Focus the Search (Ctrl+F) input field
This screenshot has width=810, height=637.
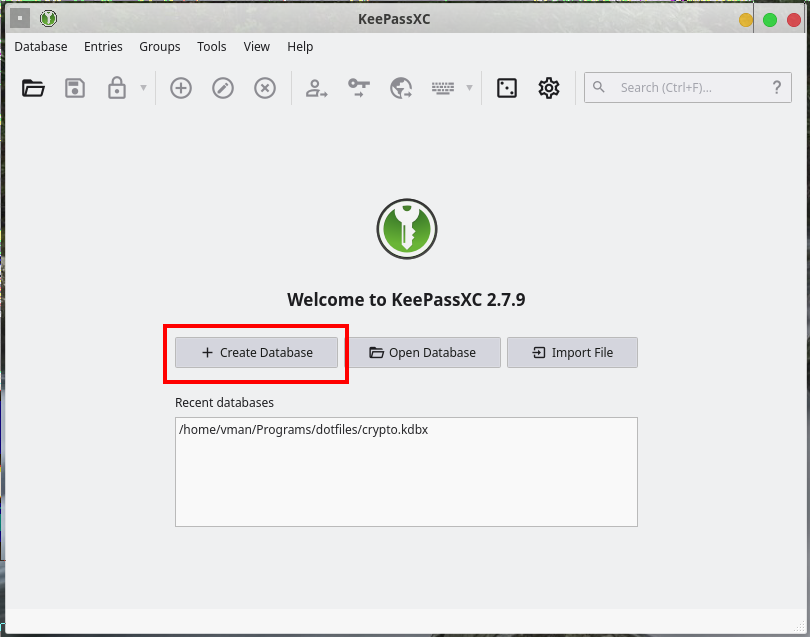[688, 87]
